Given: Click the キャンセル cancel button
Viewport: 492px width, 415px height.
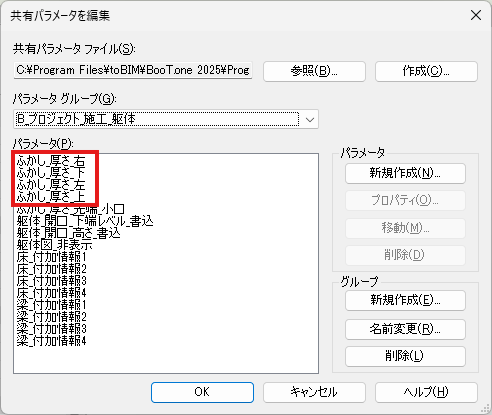Looking at the screenshot, I should point(314,392).
